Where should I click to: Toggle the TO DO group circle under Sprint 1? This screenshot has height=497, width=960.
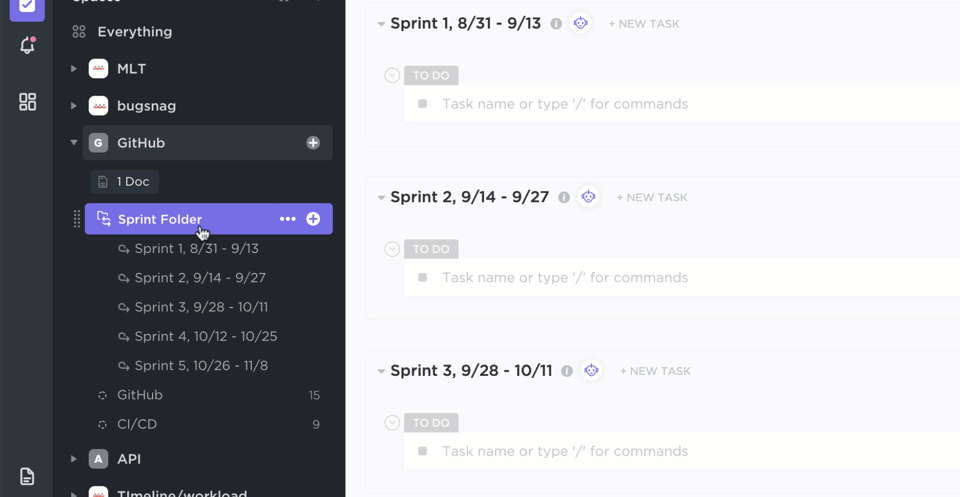pyautogui.click(x=392, y=75)
